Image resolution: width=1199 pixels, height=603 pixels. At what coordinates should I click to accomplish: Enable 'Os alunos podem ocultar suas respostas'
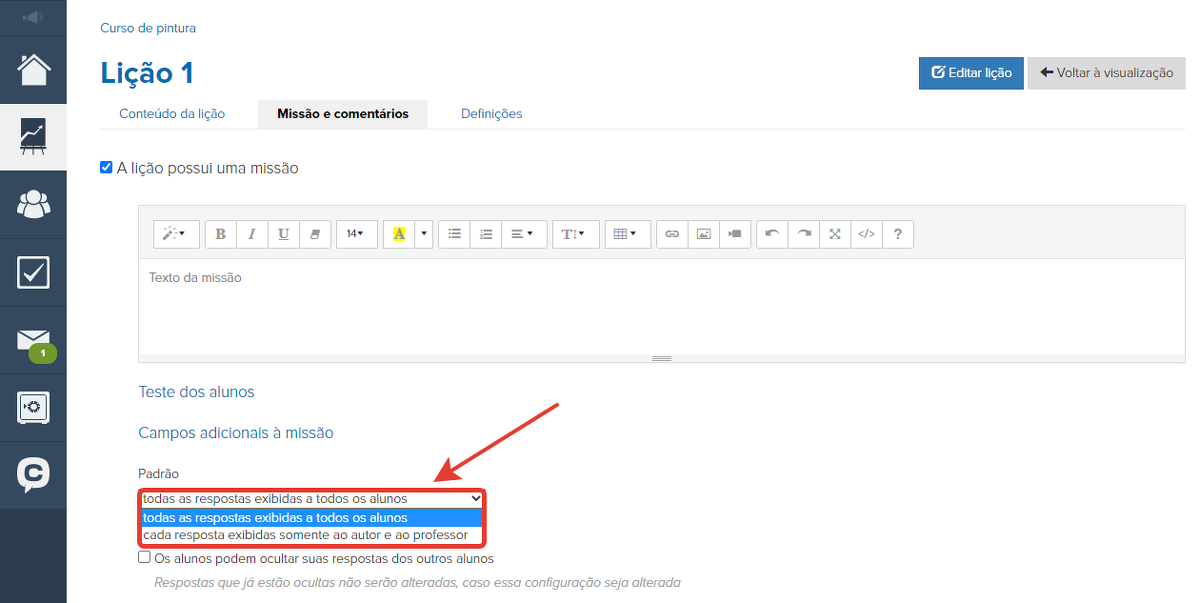coord(145,558)
